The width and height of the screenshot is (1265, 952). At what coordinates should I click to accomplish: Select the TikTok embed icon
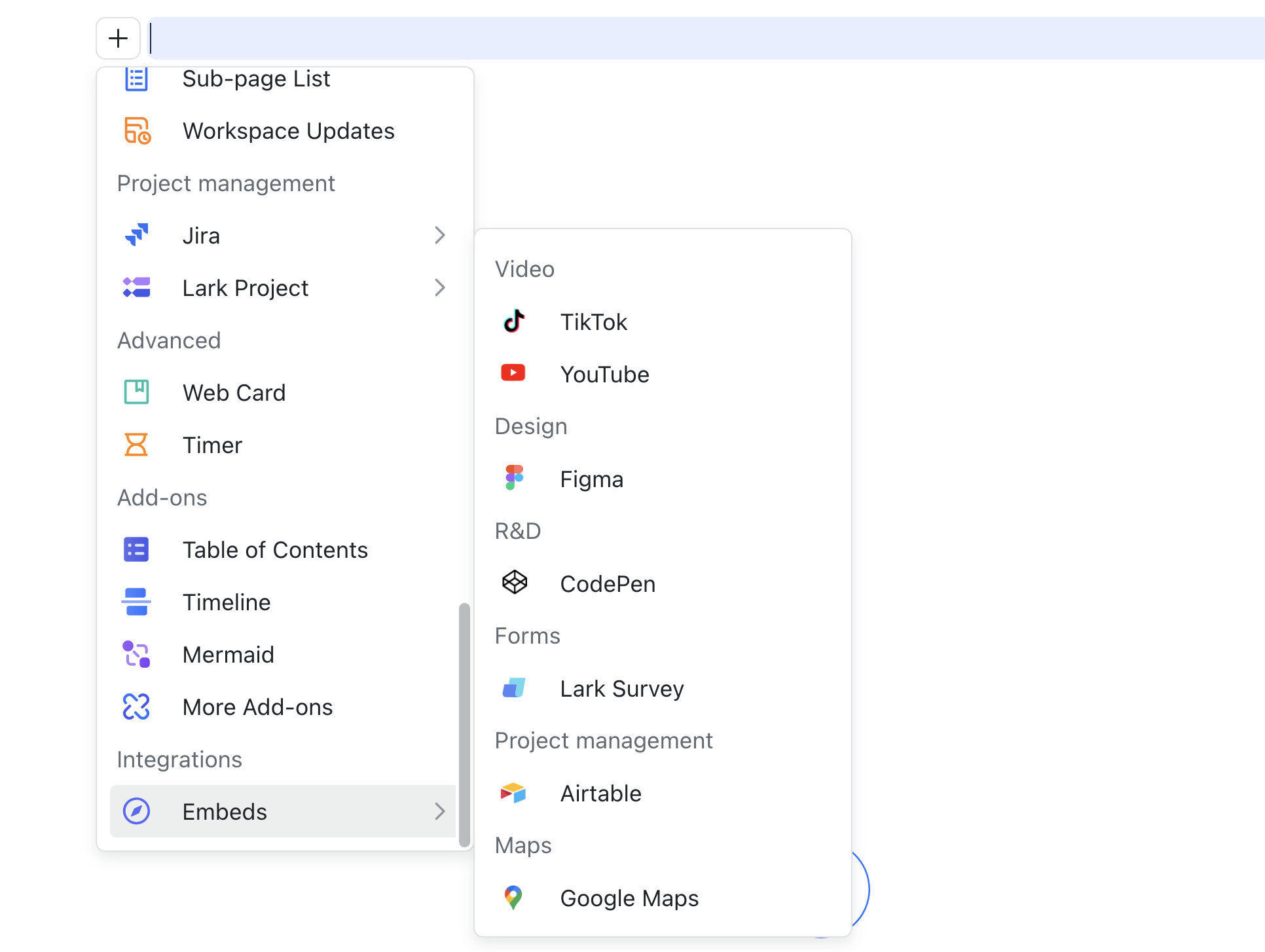(514, 321)
